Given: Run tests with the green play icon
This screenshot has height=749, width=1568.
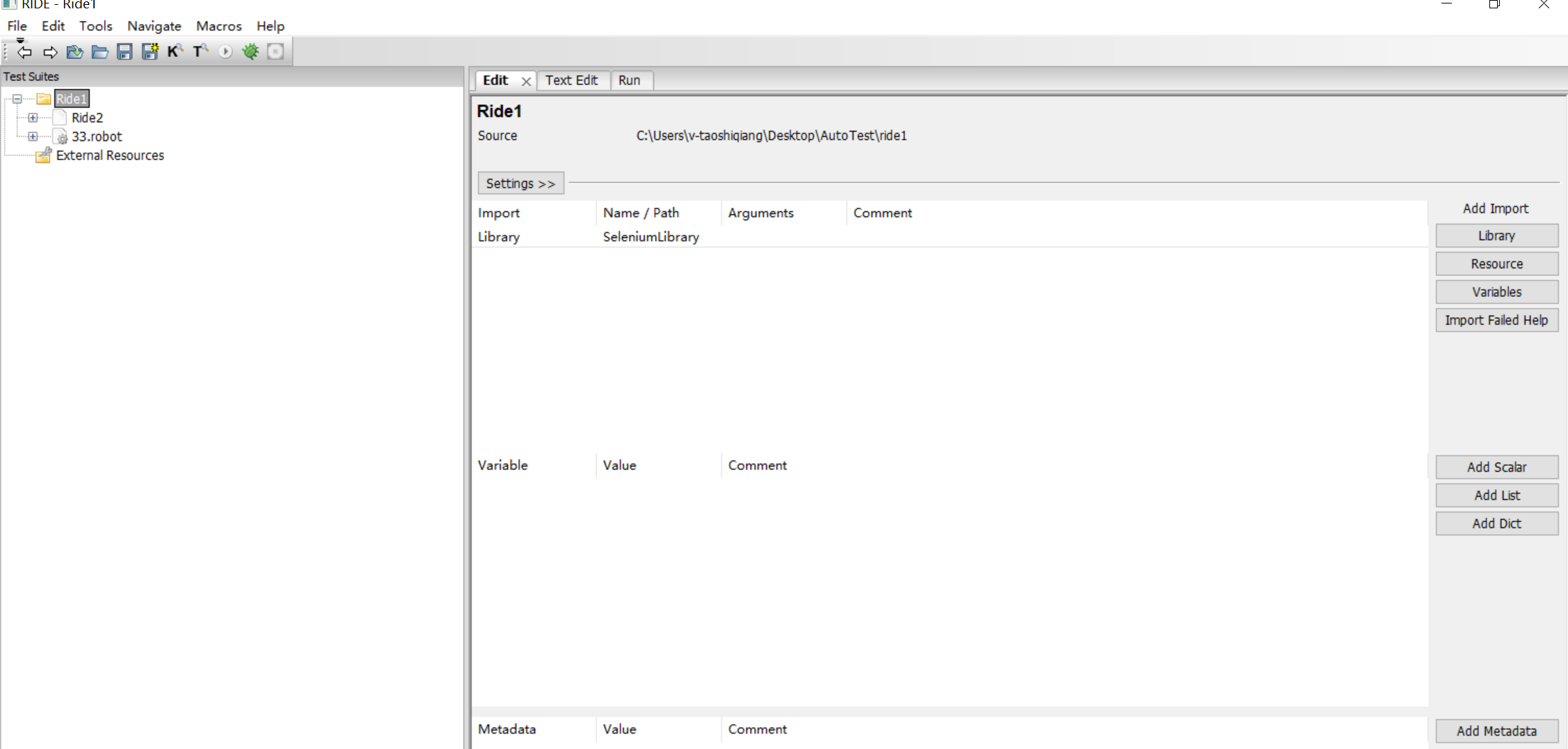Looking at the screenshot, I should (224, 51).
